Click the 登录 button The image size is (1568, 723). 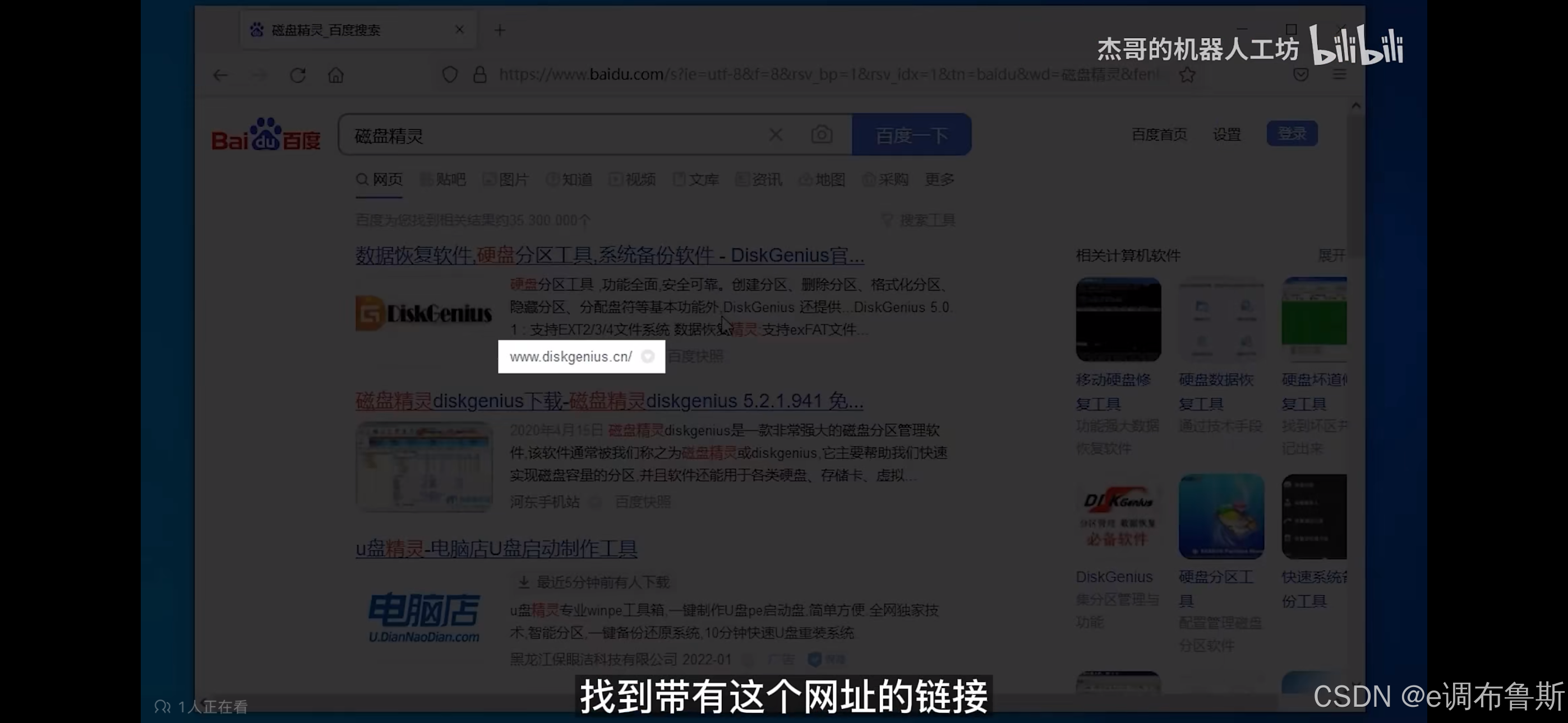pyautogui.click(x=1292, y=133)
